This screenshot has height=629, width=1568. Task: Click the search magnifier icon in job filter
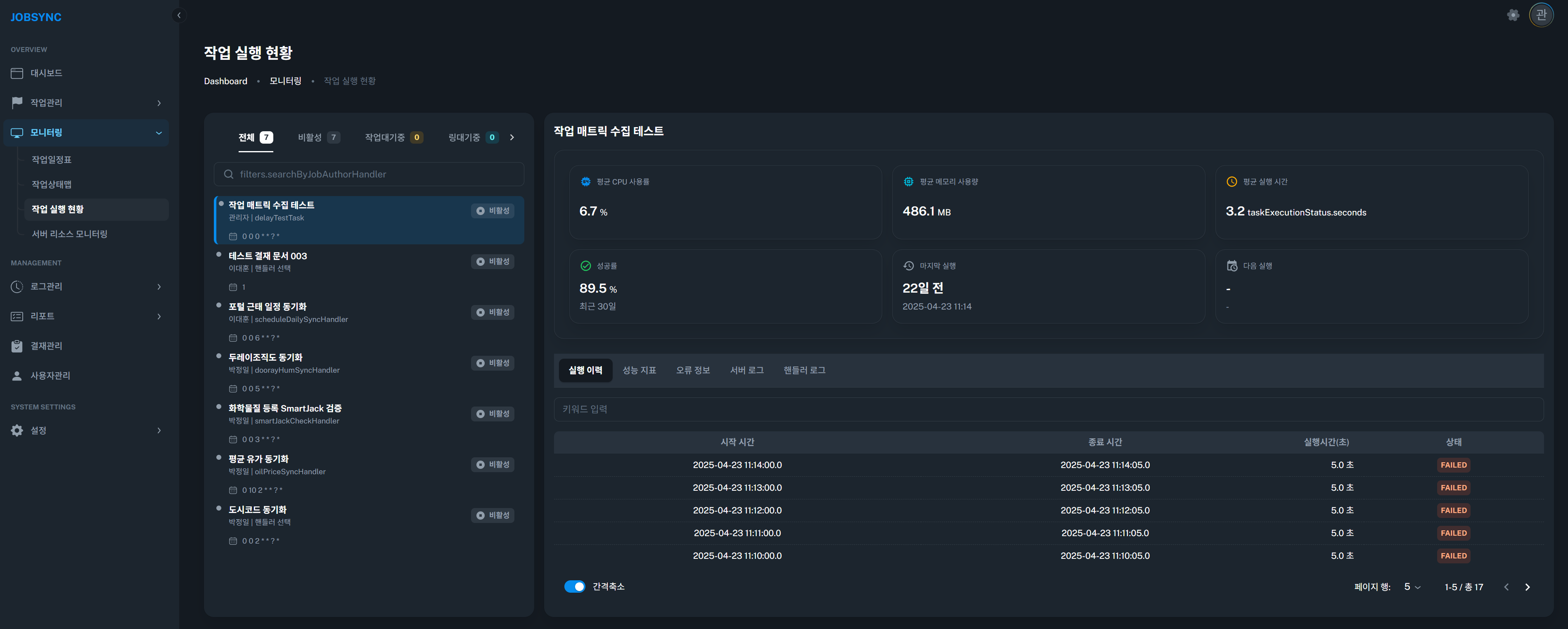tap(229, 175)
